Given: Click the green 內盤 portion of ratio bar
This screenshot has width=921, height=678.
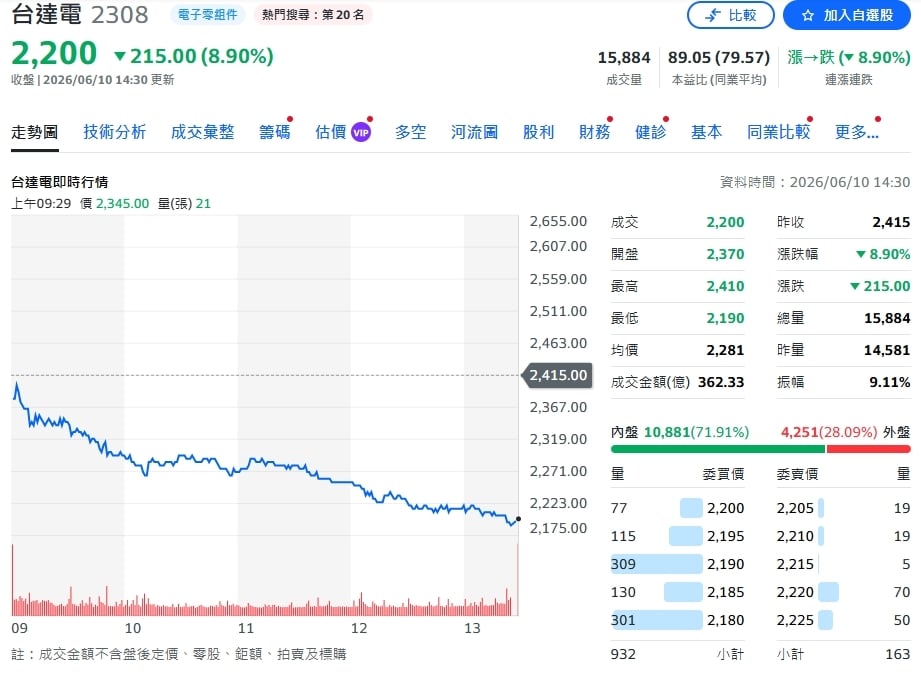Looking at the screenshot, I should pyautogui.click(x=718, y=449).
